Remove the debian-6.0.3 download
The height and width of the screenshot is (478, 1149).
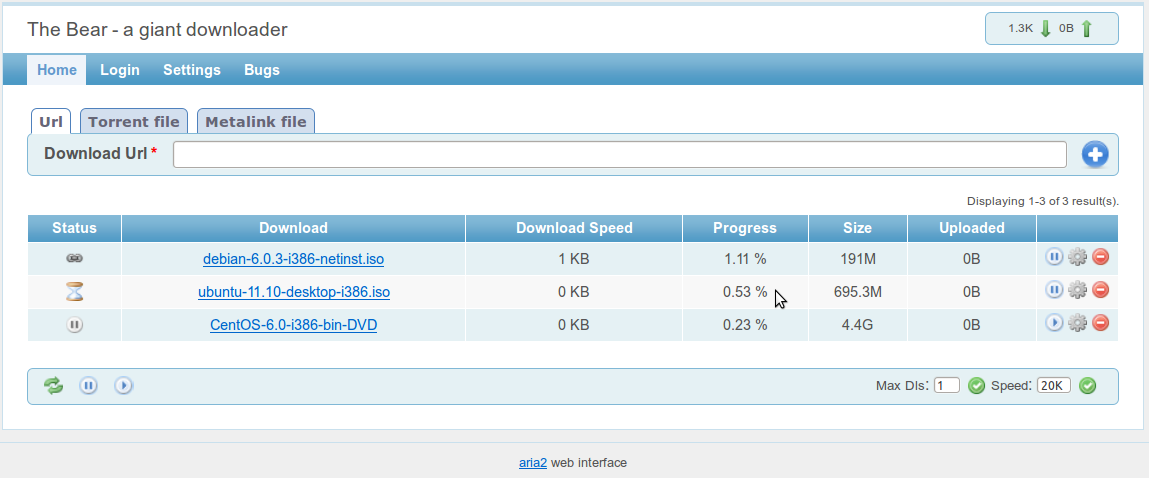(x=1100, y=258)
